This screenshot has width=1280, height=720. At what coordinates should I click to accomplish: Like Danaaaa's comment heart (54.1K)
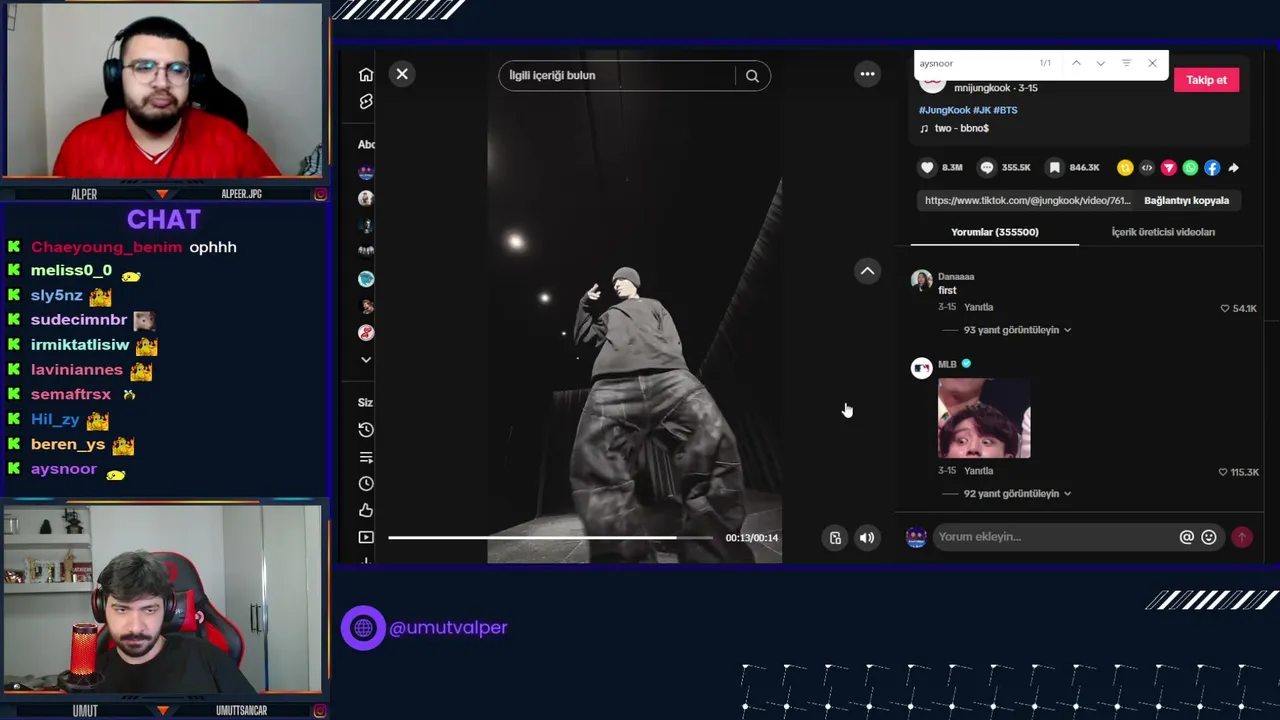click(1225, 308)
